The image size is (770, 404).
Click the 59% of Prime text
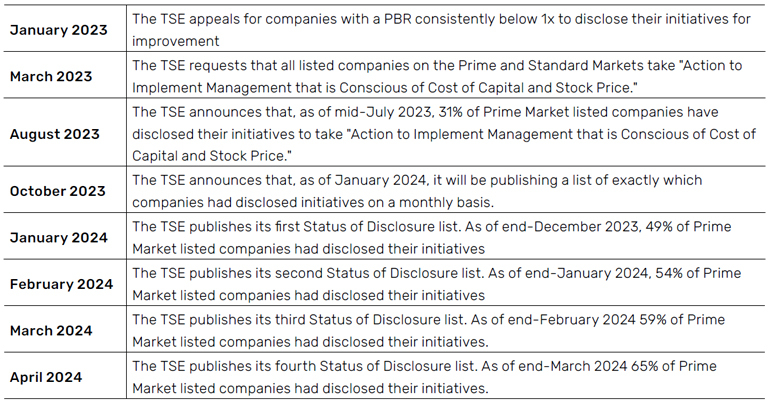coord(682,320)
